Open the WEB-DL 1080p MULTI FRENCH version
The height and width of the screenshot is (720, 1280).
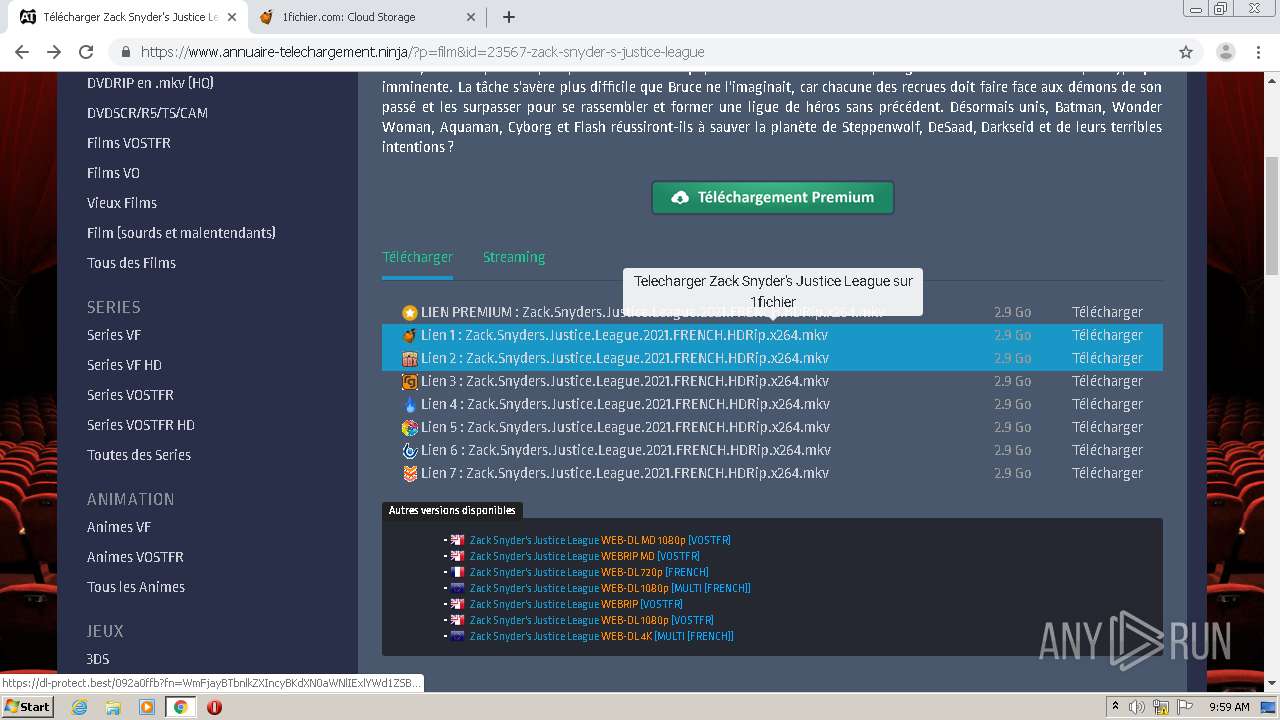tap(610, 588)
